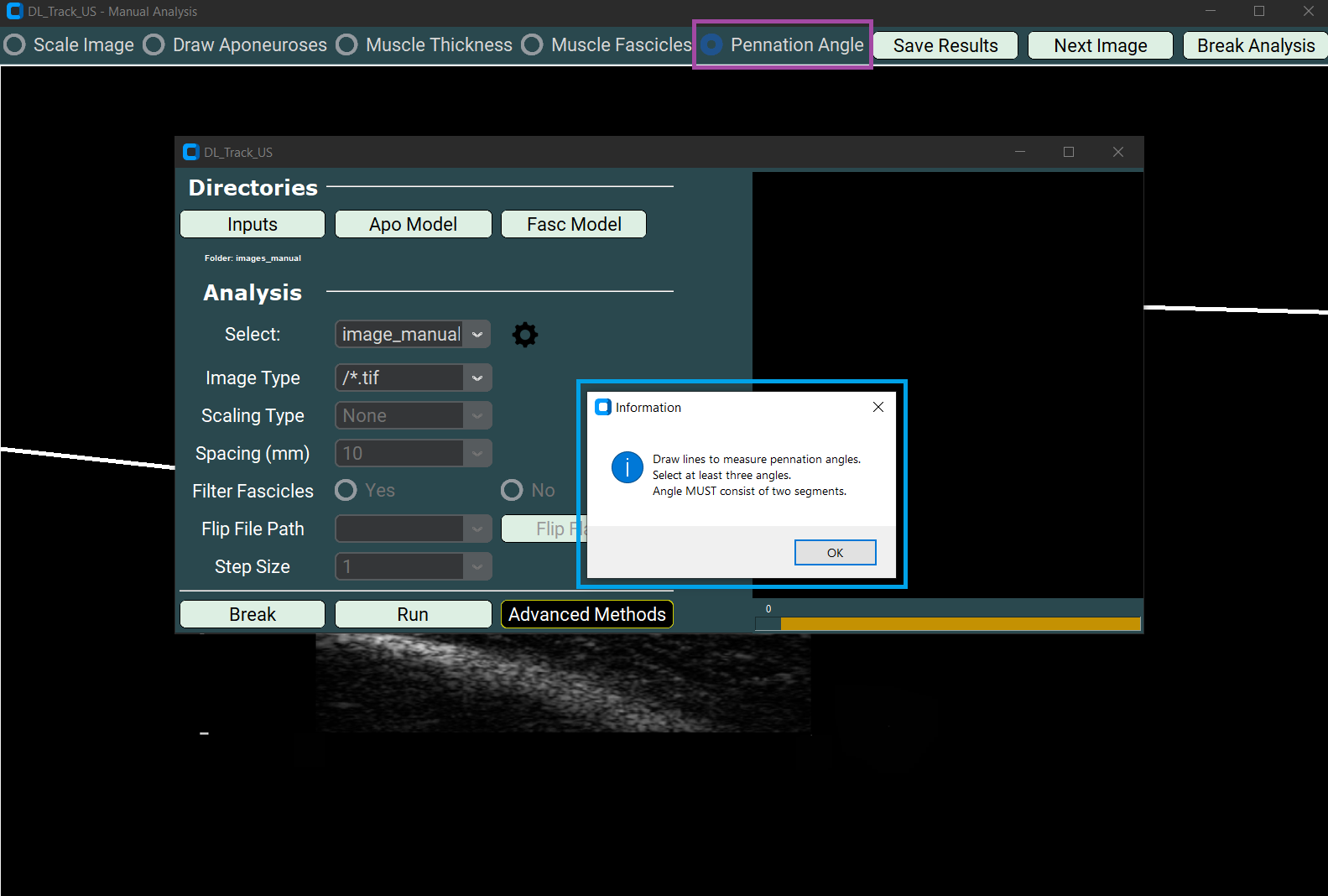Close the Information dialog with X
This screenshot has height=896, width=1328.
click(x=878, y=407)
